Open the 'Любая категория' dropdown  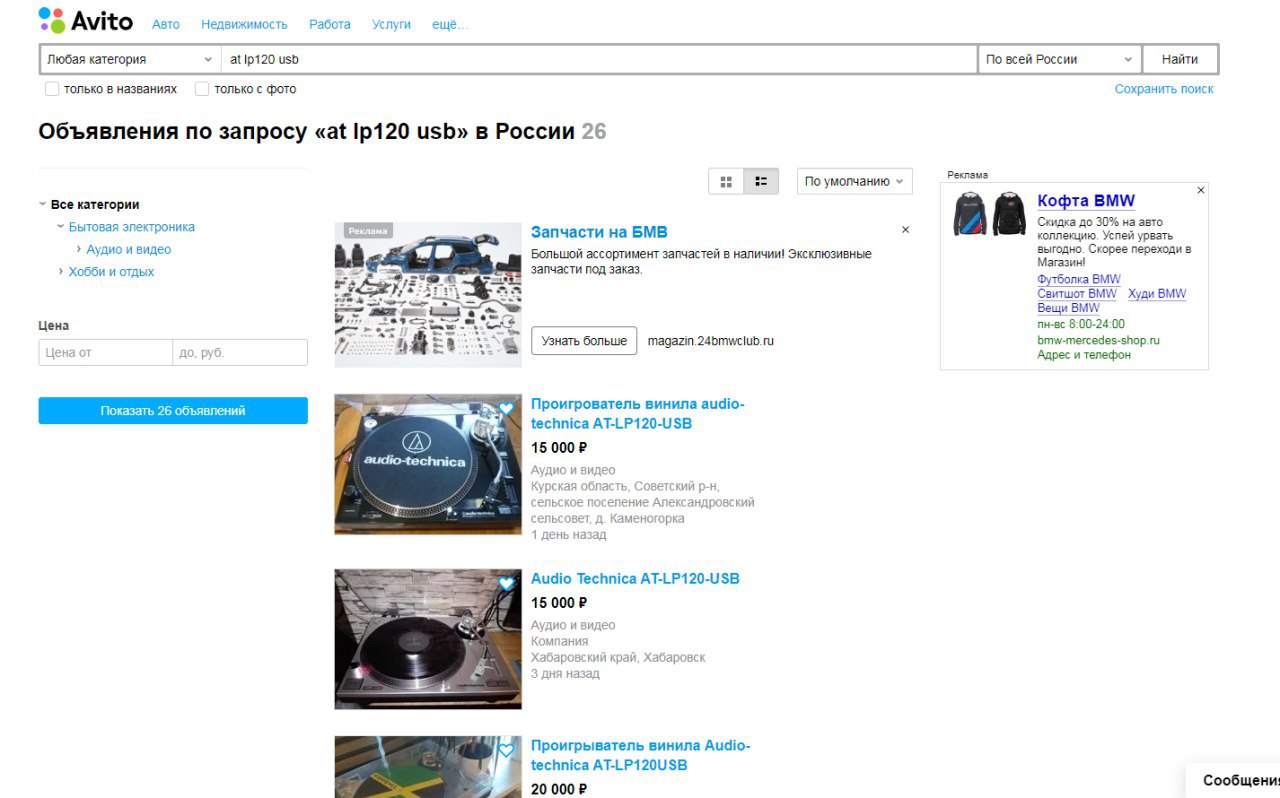[x=130, y=59]
